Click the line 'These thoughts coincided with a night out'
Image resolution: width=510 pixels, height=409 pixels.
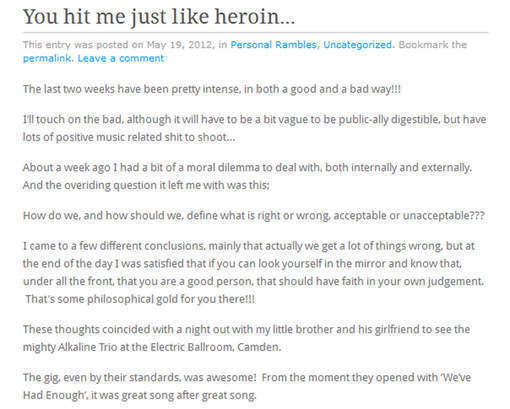click(246, 329)
